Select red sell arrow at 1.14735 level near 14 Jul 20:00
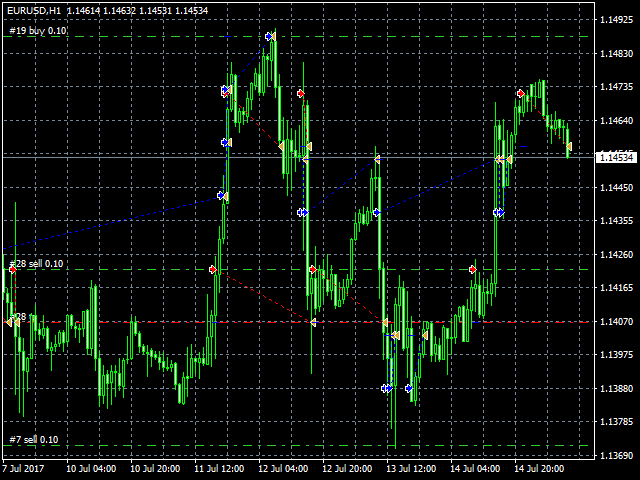This screenshot has width=640, height=480. (x=520, y=93)
